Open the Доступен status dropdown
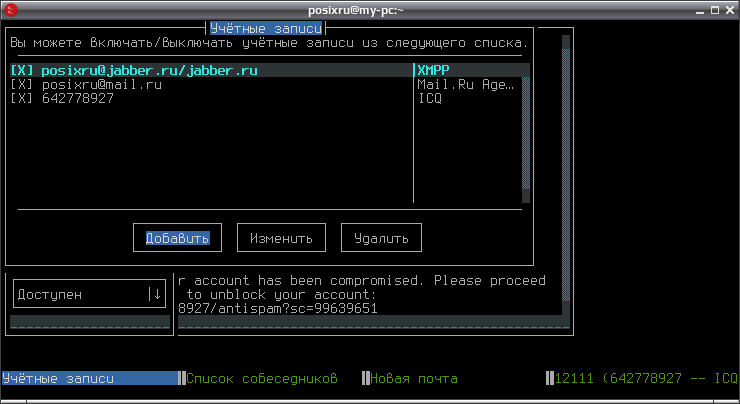Screen dimensions: 740x404 tap(89, 294)
